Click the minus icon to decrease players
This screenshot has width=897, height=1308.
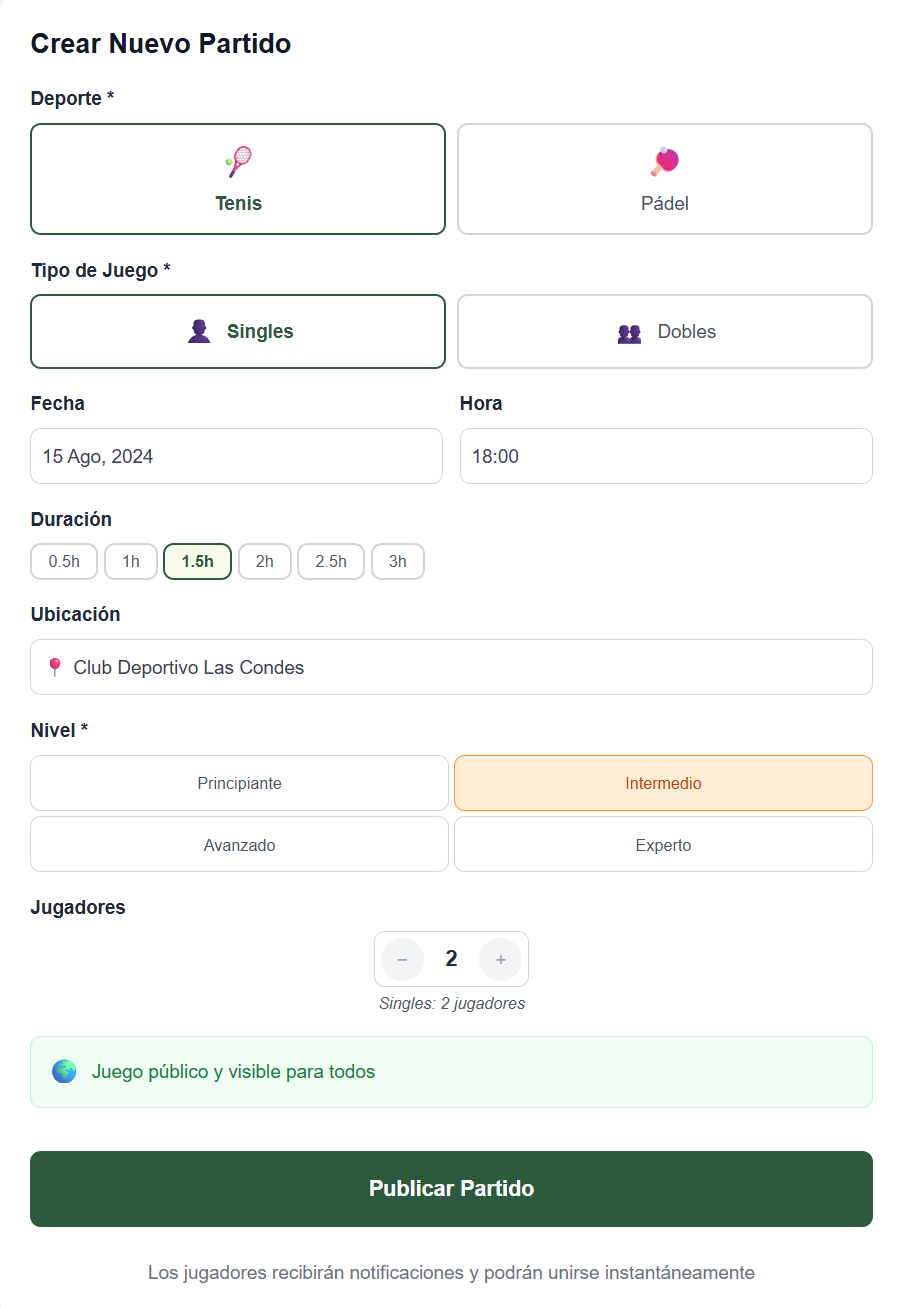click(x=402, y=959)
